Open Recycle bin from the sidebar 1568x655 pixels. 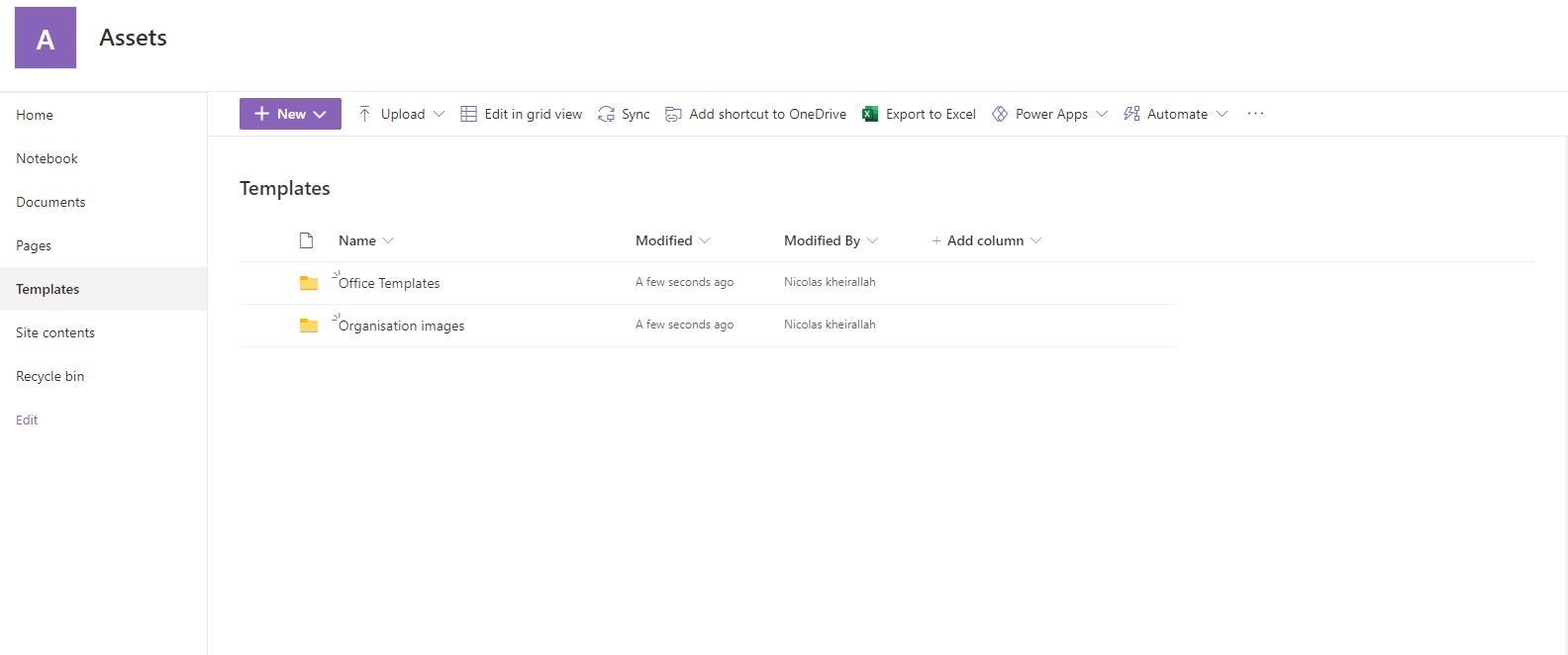coord(49,376)
